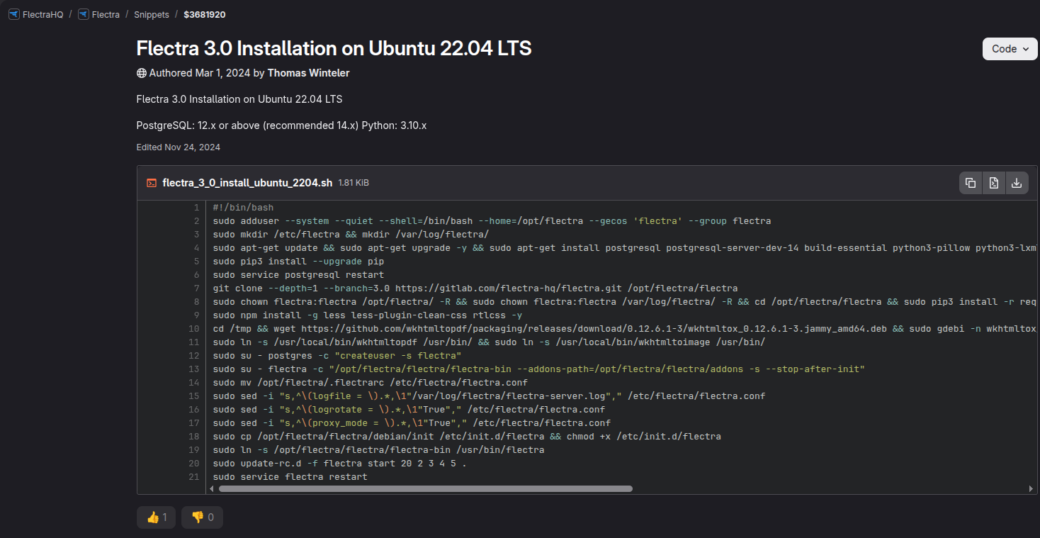Click line number 18
The height and width of the screenshot is (538, 1040).
click(194, 437)
